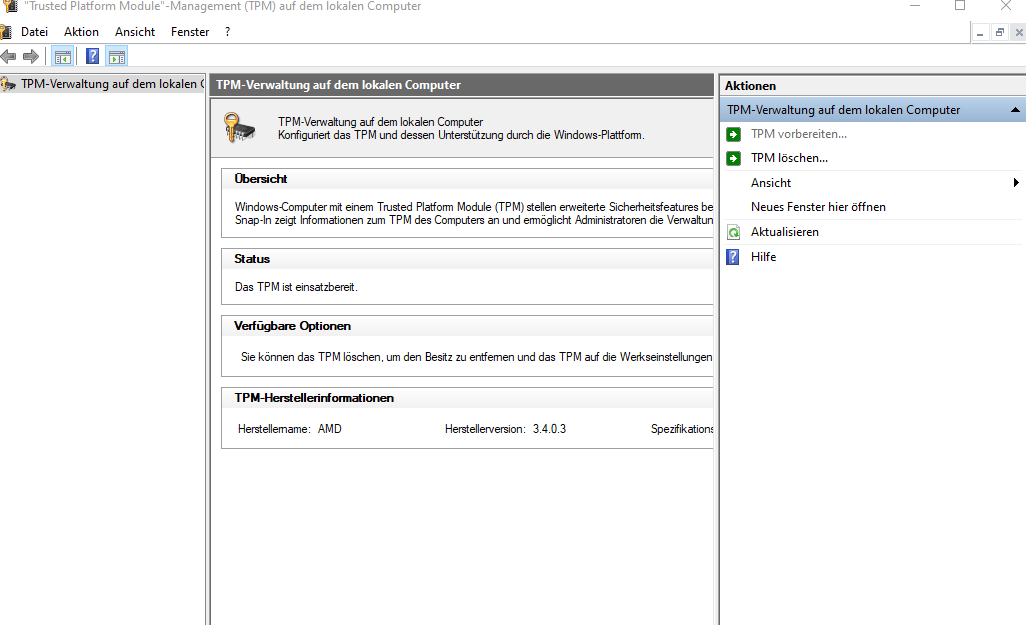
Task: Open the Aktion menu
Action: pos(81,32)
